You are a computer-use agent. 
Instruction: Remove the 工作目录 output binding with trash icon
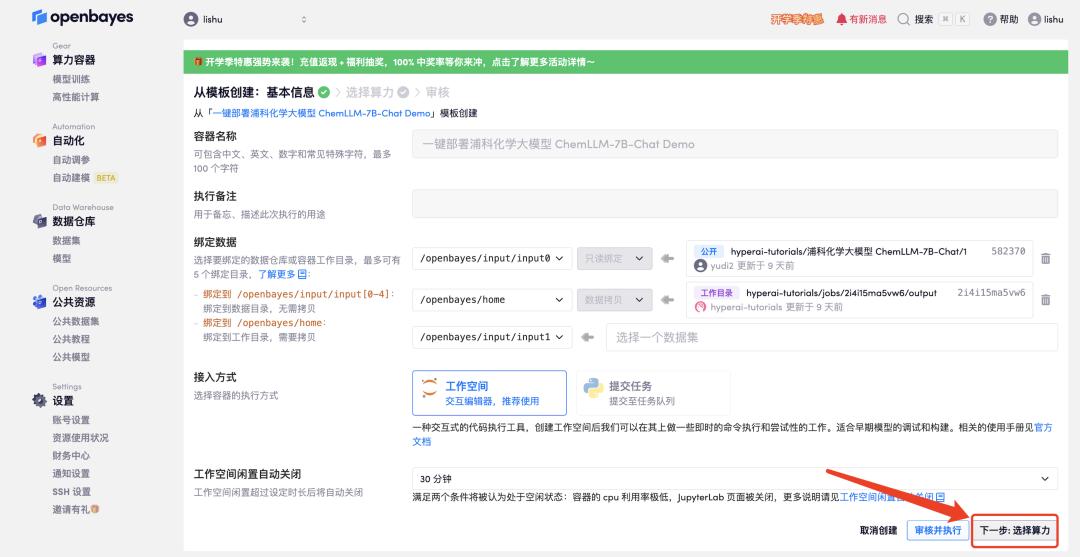tap(1045, 300)
